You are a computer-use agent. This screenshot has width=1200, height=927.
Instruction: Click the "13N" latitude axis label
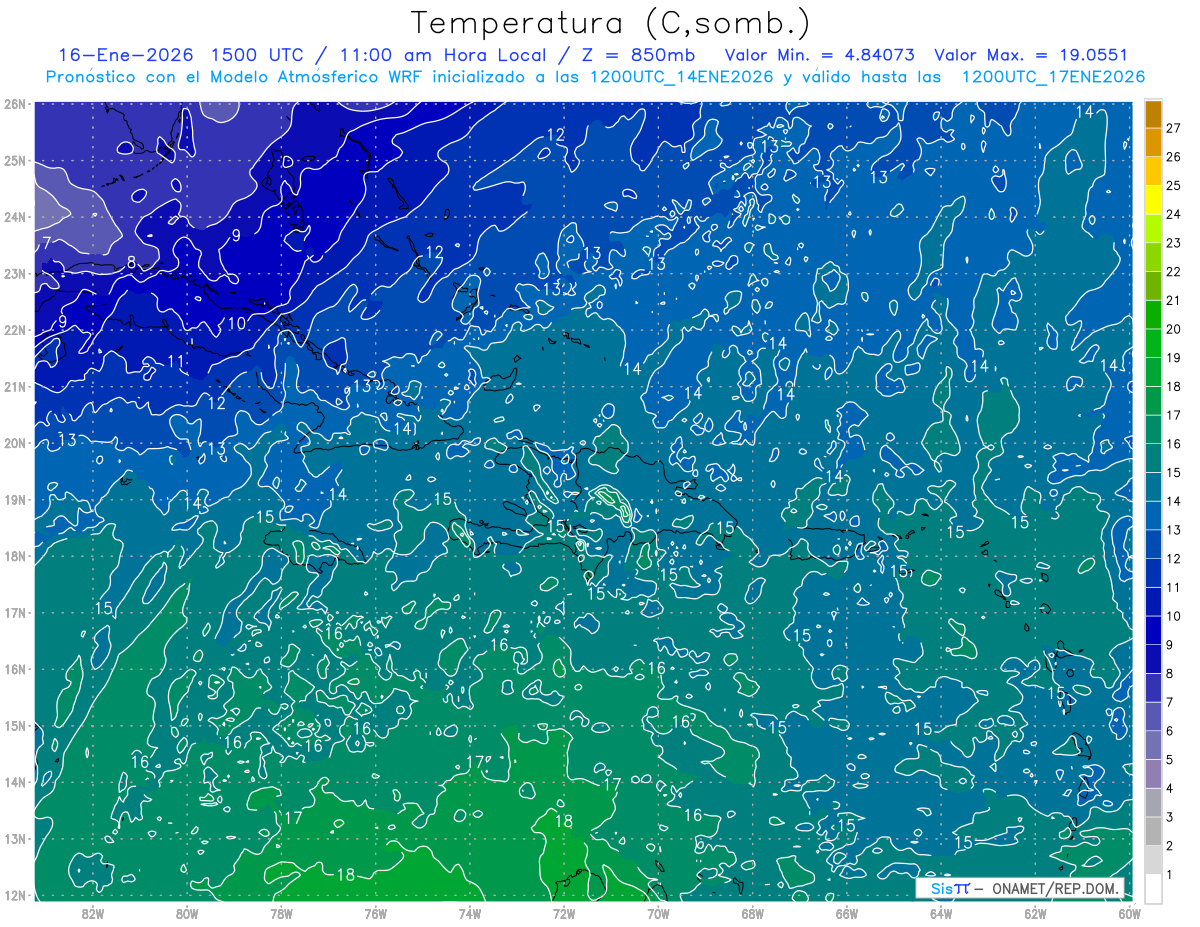15,838
